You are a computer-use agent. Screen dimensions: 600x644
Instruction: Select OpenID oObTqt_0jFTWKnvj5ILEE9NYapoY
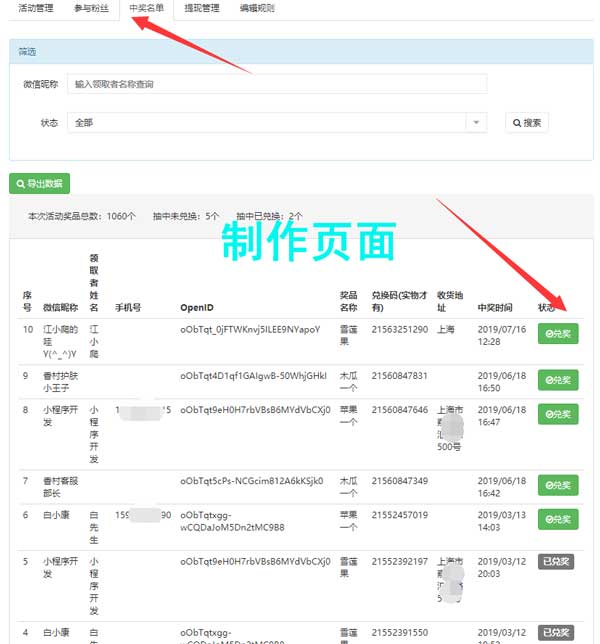click(250, 329)
